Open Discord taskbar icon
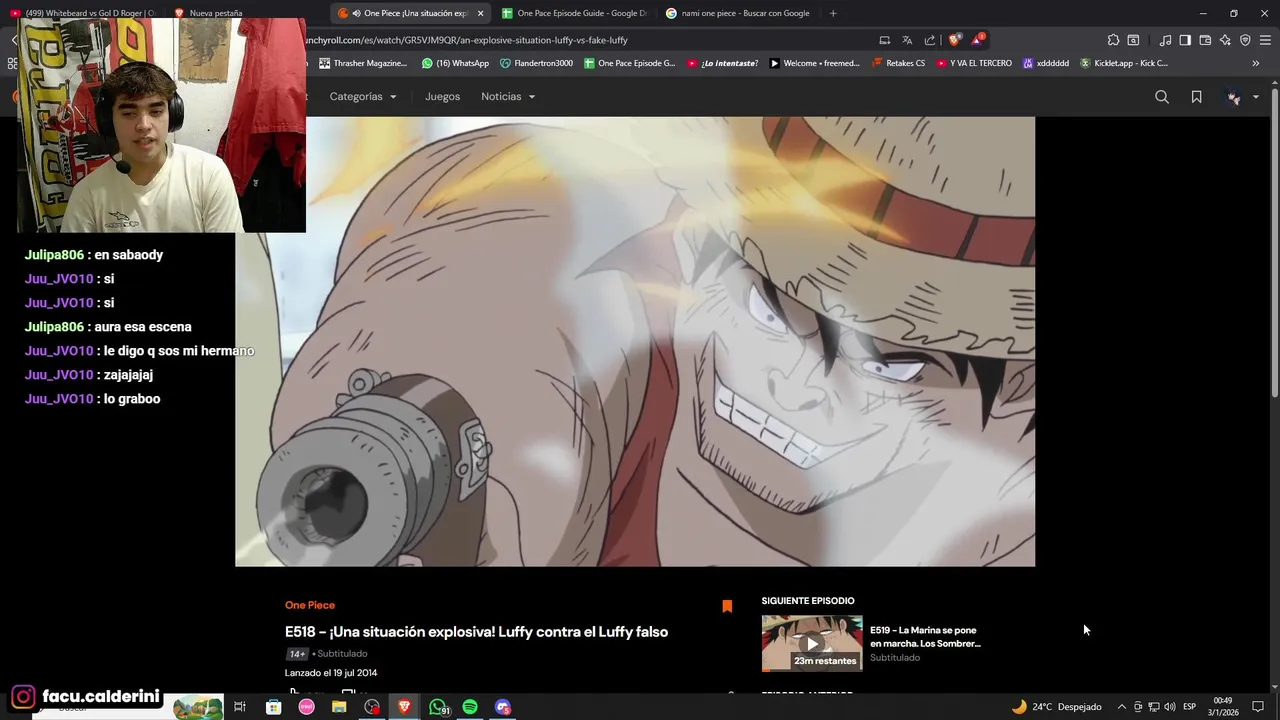The height and width of the screenshot is (720, 1280). (x=503, y=707)
